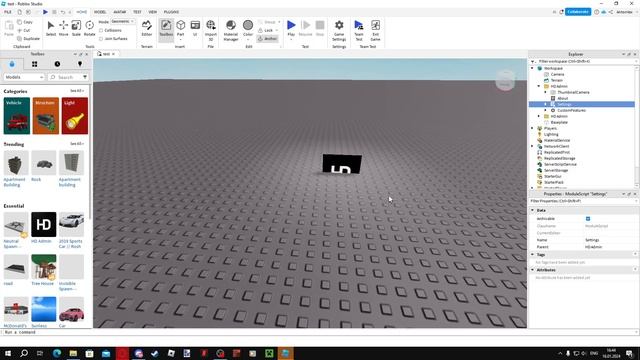
Task: Switch to the AVATAR ribbon tab
Action: coord(120,12)
